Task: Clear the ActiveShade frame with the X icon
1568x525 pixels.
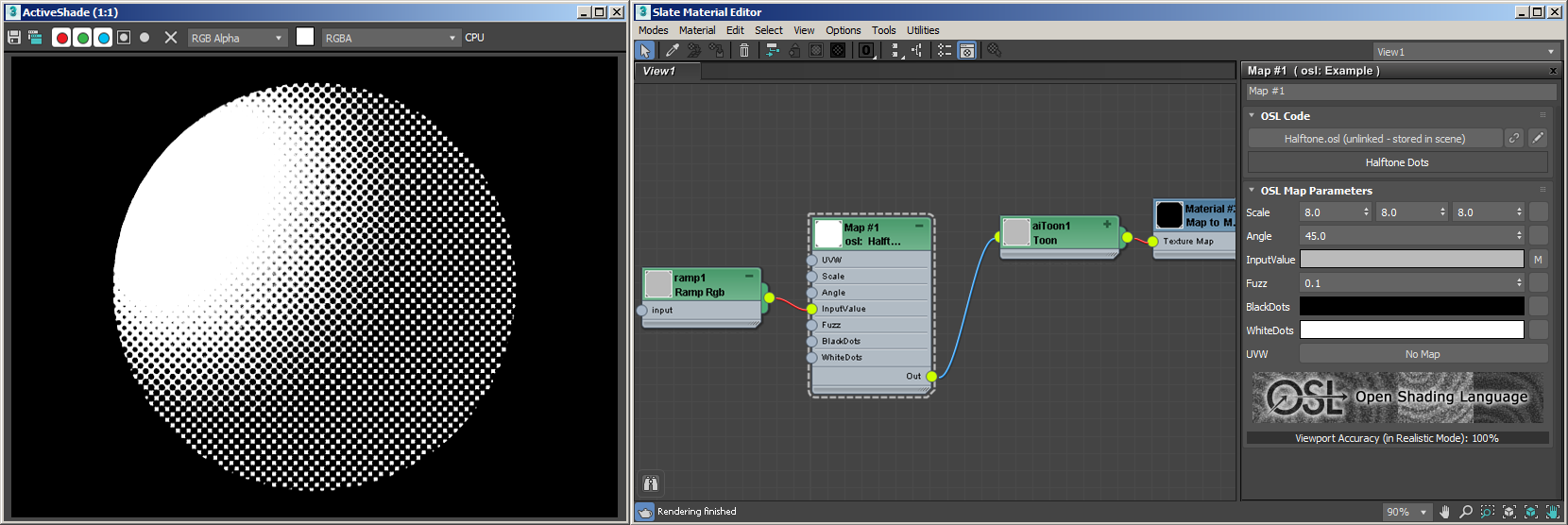Action: coord(171,38)
